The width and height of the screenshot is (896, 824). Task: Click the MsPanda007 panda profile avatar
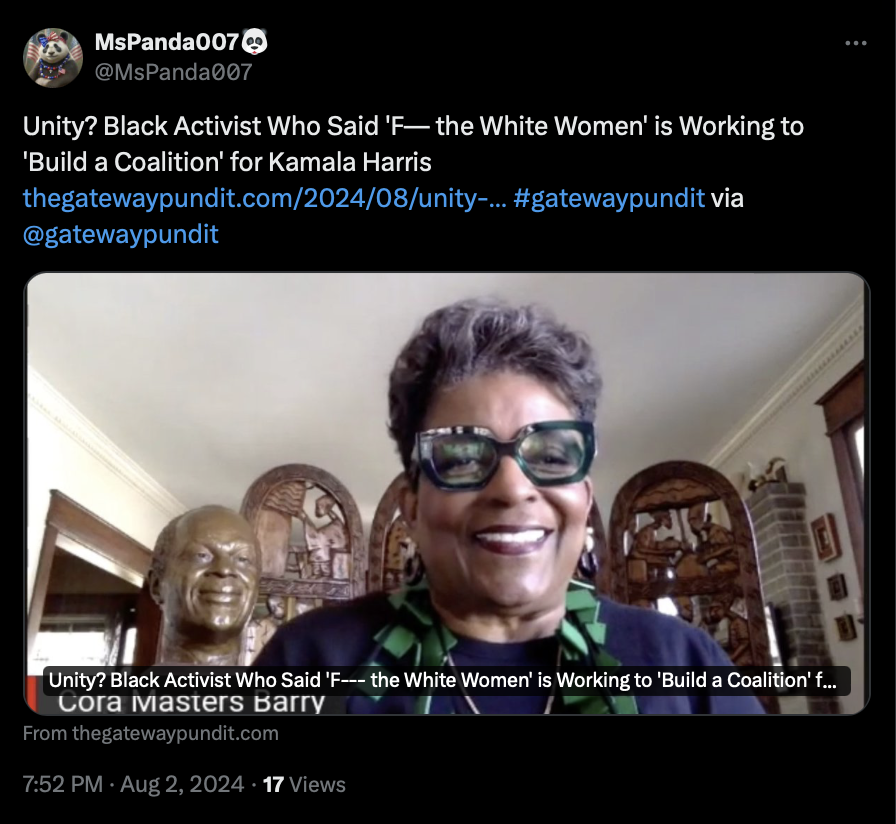[x=53, y=58]
